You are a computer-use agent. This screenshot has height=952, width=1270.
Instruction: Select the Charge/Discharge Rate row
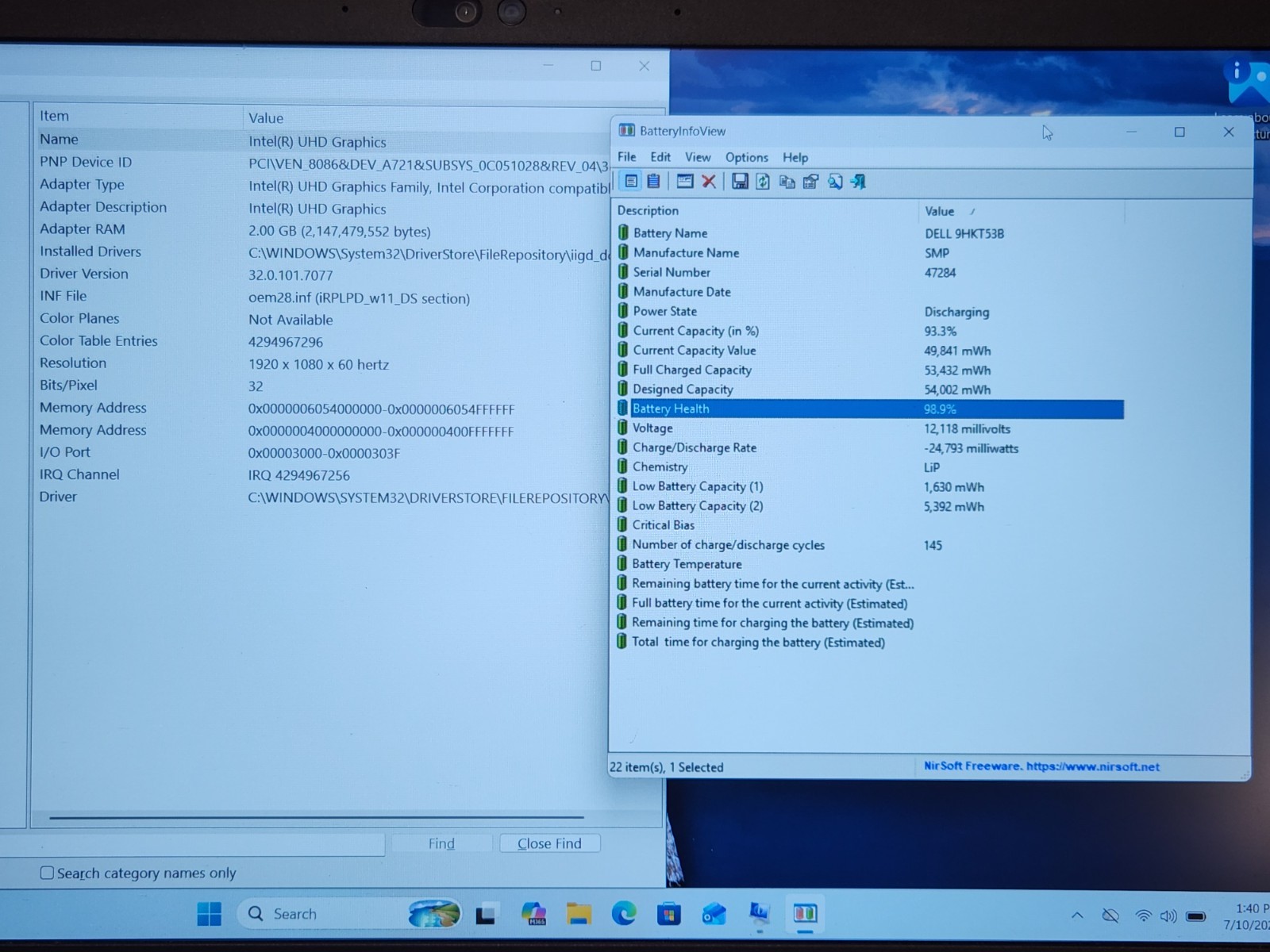pos(869,447)
